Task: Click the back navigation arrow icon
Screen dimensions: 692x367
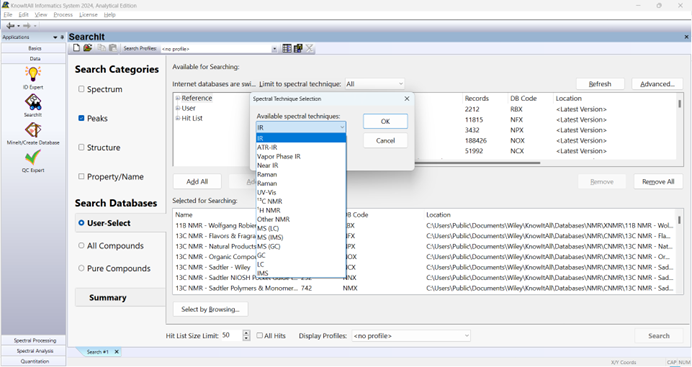Action: 11,26
